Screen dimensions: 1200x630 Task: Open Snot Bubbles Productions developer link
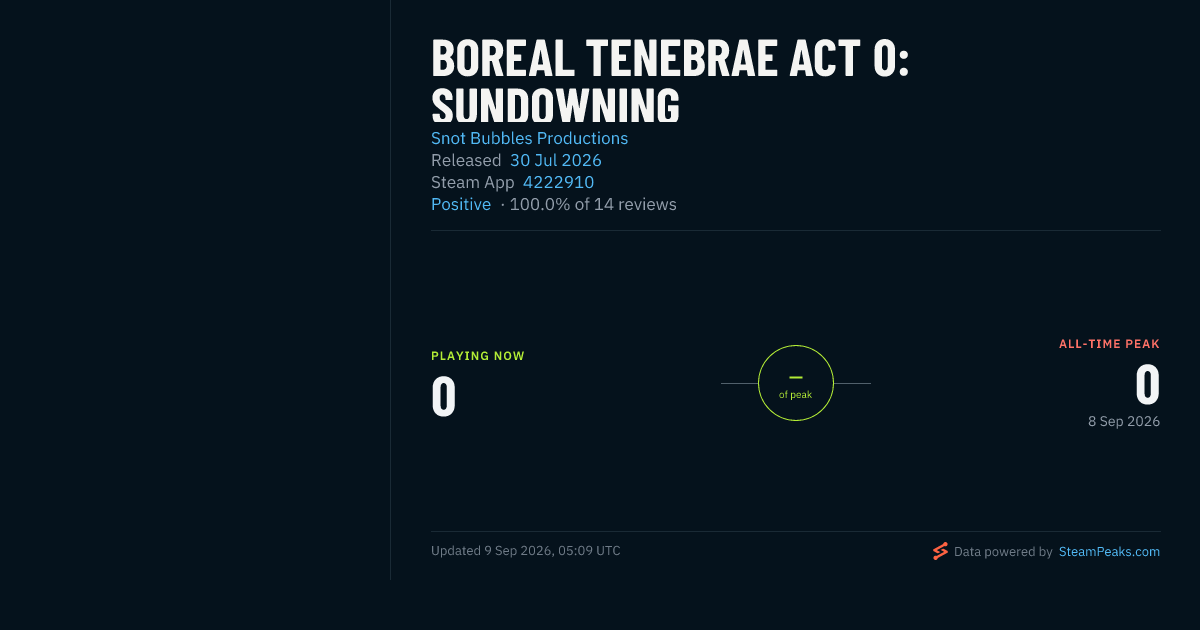coord(529,138)
